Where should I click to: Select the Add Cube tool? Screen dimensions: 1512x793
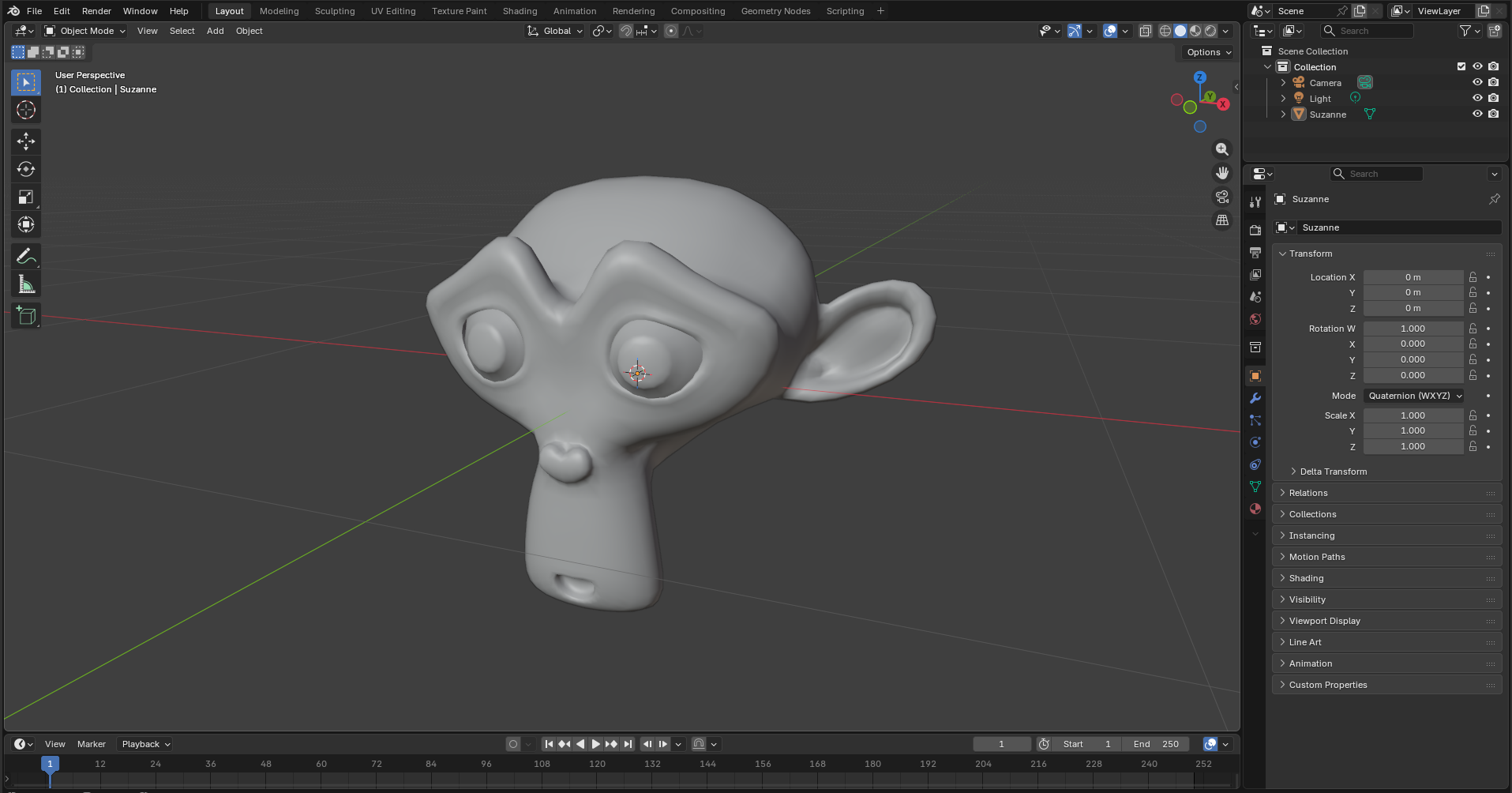pyautogui.click(x=26, y=316)
